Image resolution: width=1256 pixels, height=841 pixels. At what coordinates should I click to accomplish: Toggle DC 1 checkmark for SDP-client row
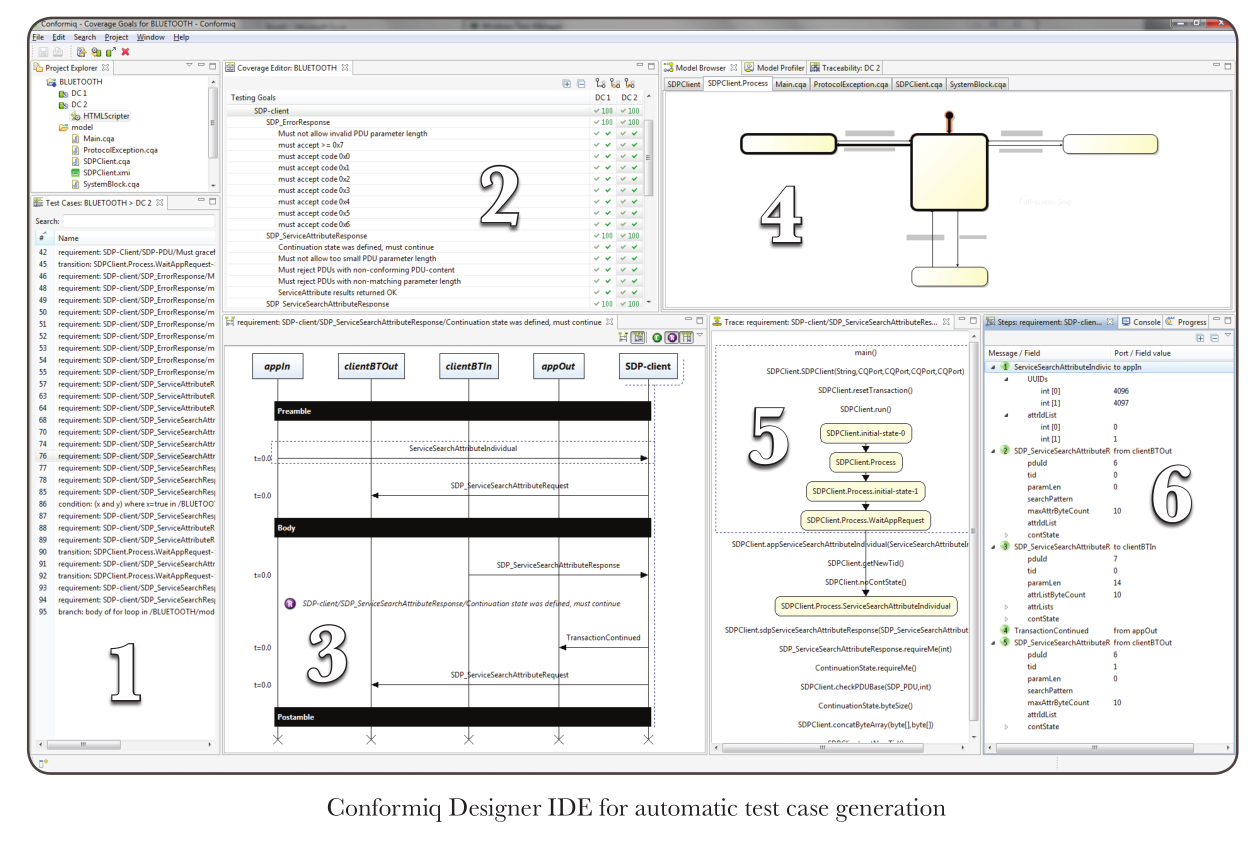click(601, 110)
